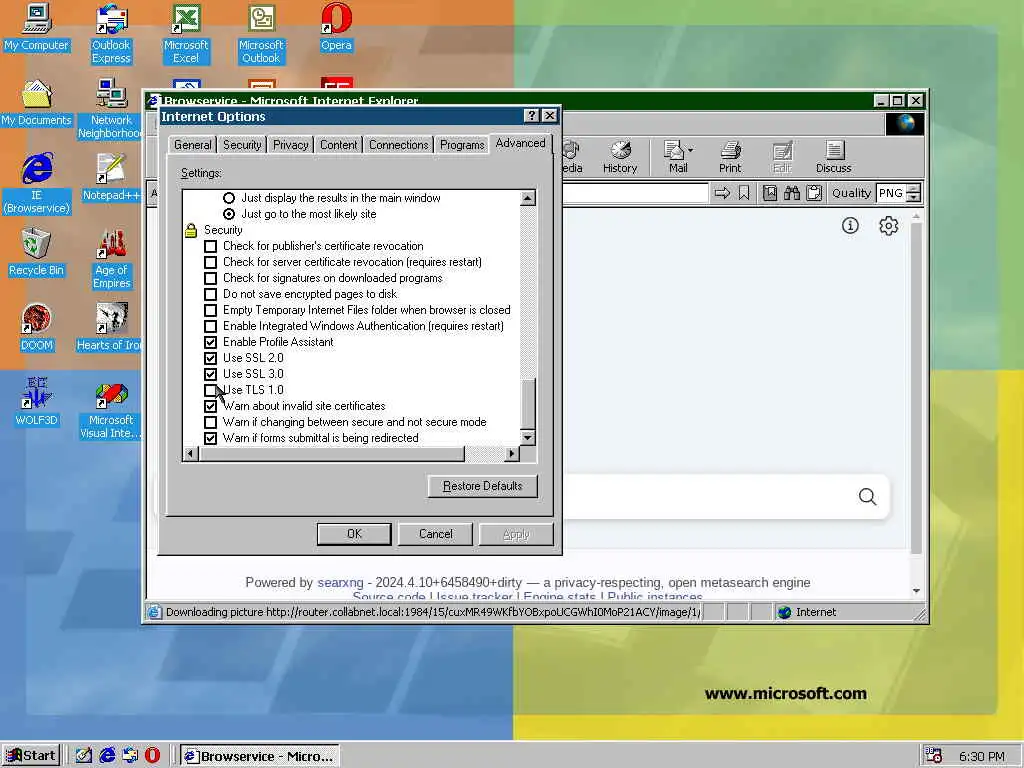Screen dimensions: 1024x768
Task: Switch to the Security tab
Action: click(242, 145)
